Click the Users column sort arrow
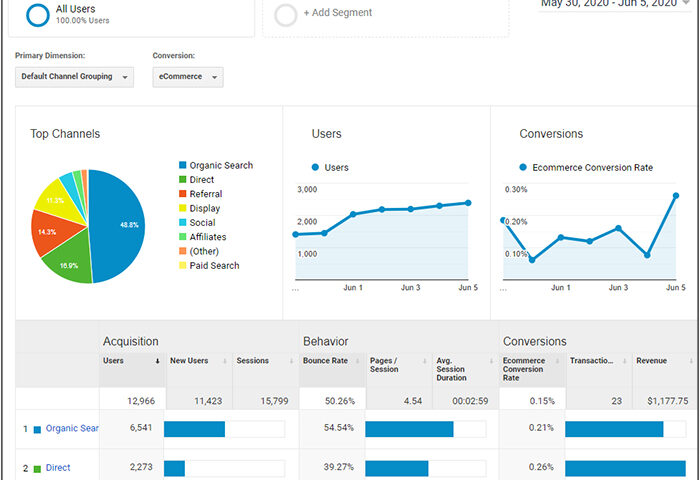Screen dimensions: 700x480 tap(157, 361)
